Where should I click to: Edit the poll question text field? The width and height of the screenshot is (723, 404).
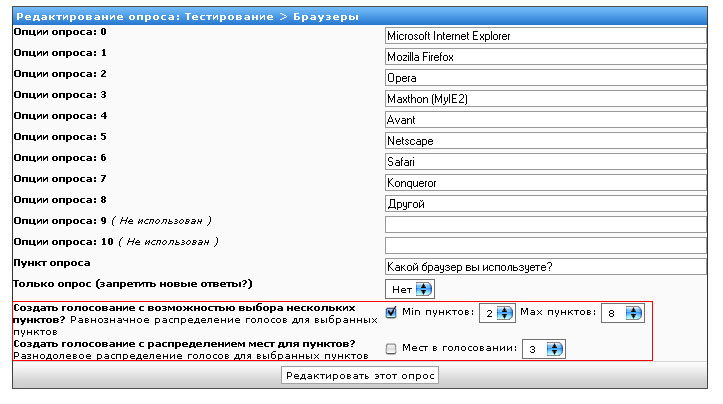[546, 266]
